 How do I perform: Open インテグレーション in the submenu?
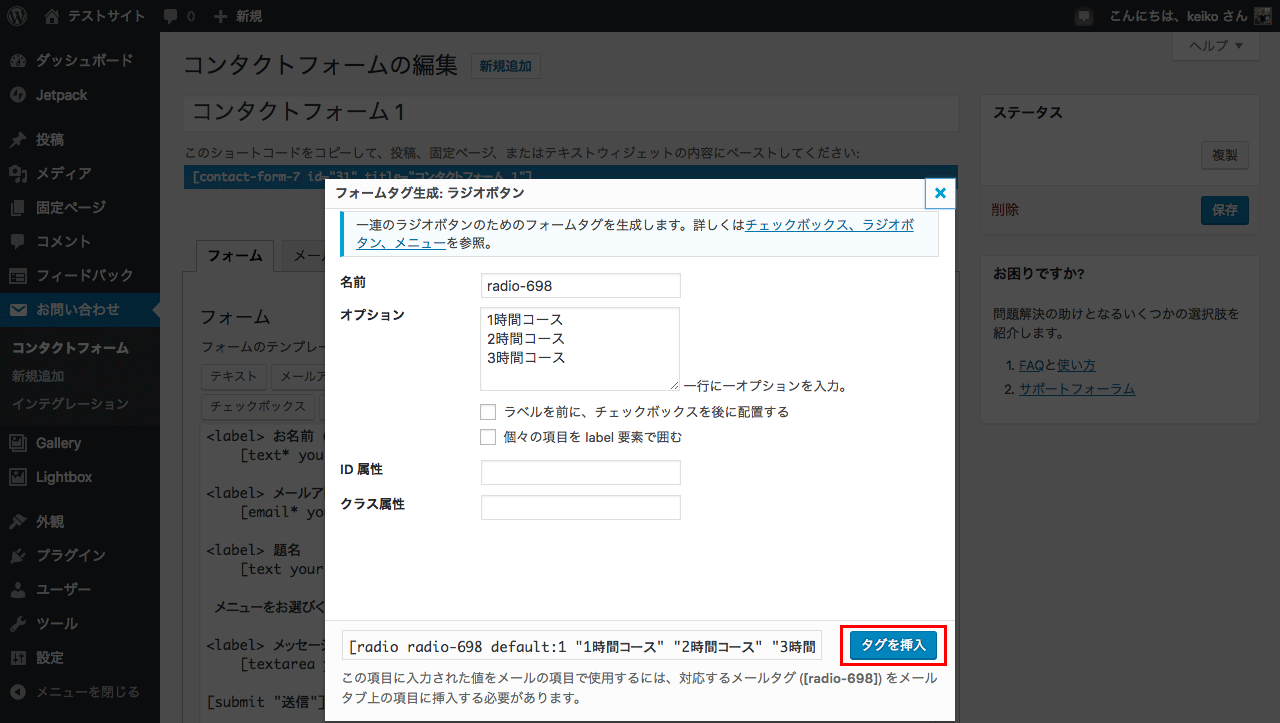click(x=70, y=404)
